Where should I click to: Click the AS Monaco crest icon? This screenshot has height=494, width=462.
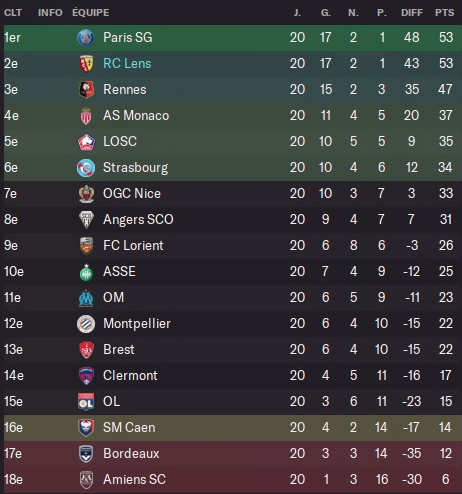coord(86,116)
